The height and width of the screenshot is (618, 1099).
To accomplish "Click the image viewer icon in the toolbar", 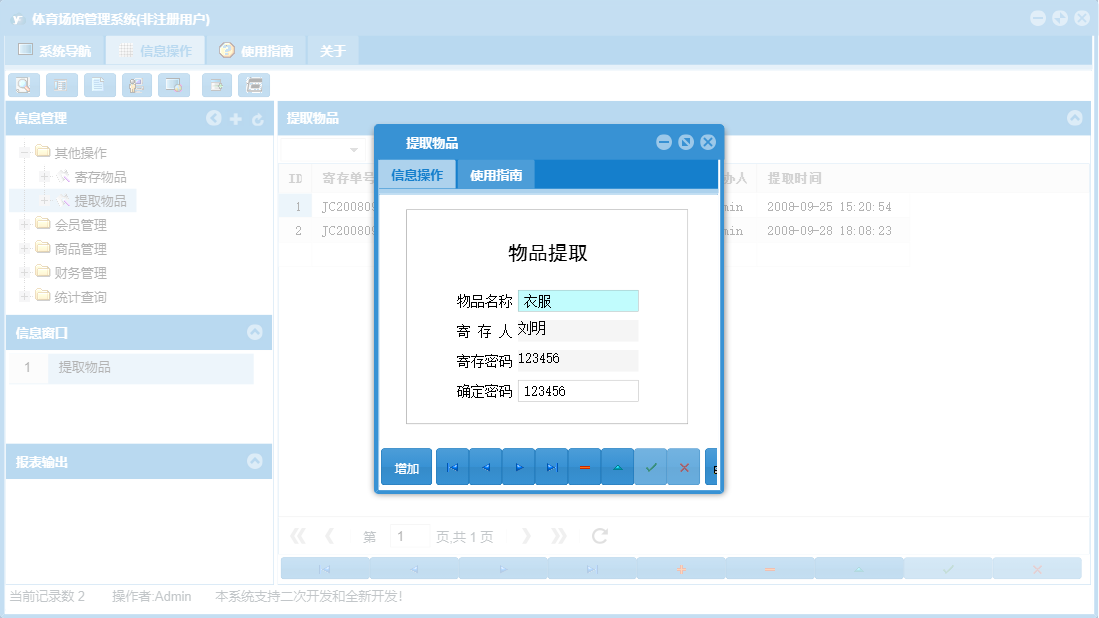I will (x=173, y=85).
